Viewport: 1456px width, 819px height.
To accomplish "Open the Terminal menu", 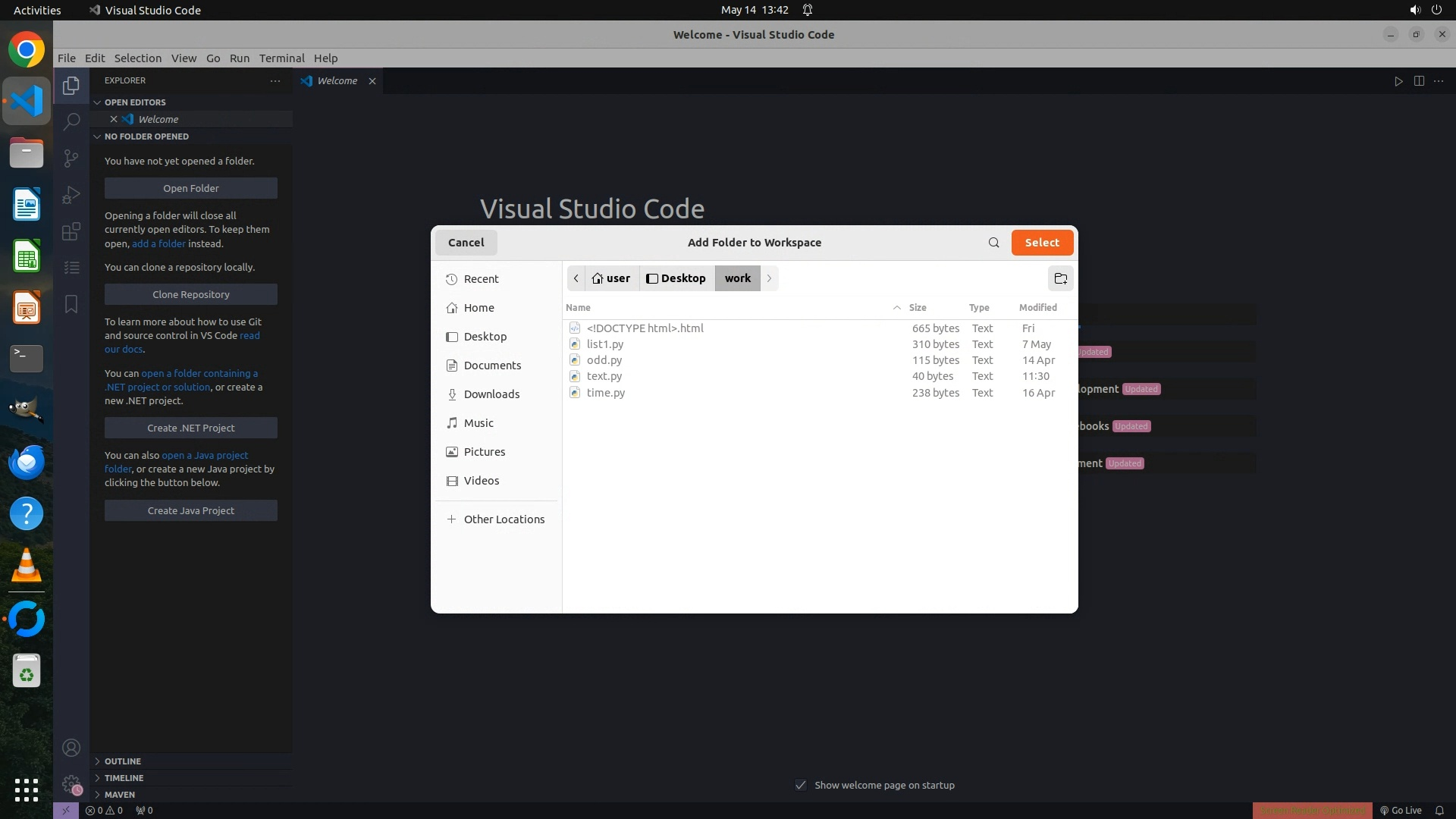I will (281, 58).
